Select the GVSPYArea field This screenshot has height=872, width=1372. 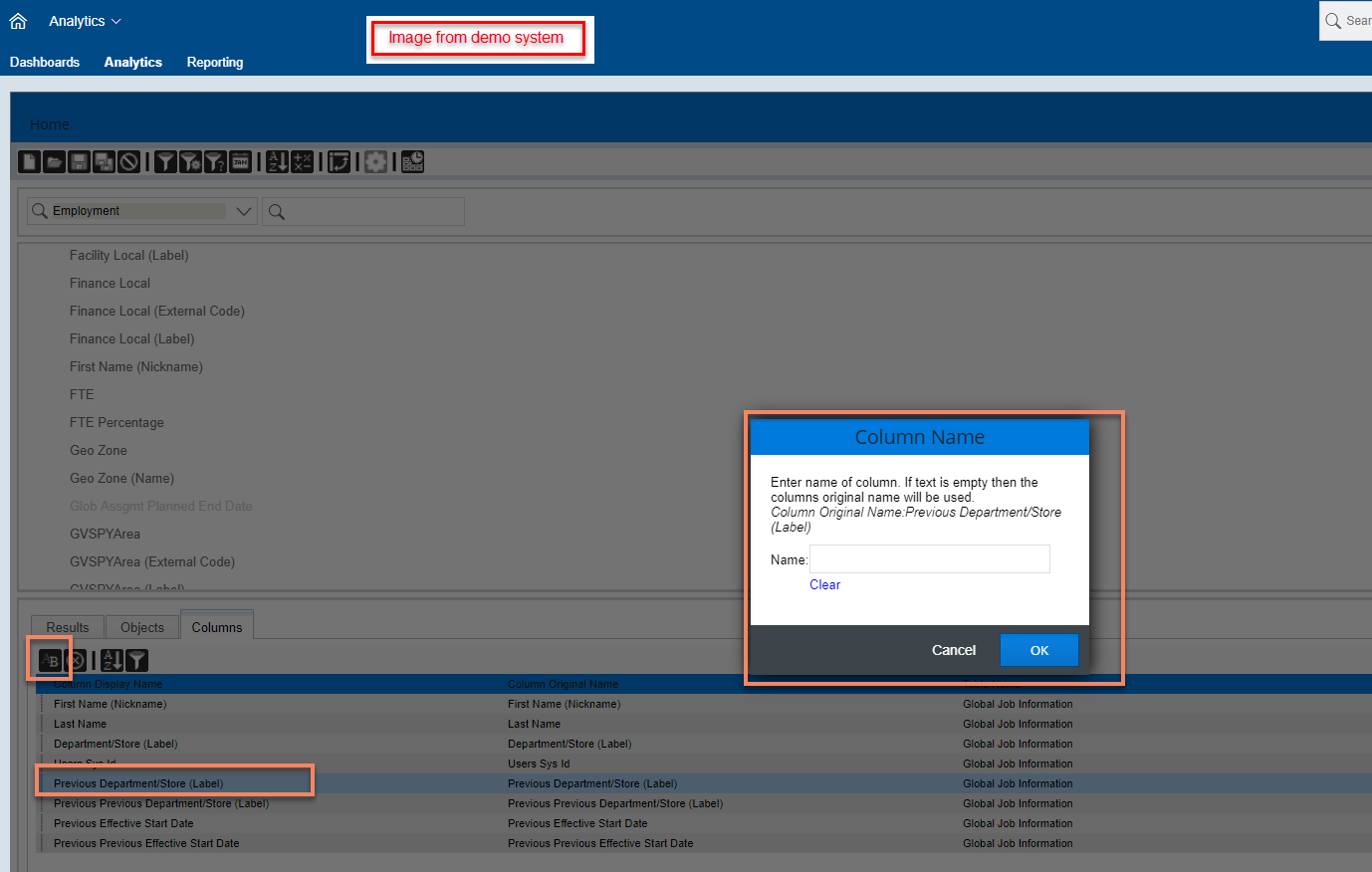(105, 534)
